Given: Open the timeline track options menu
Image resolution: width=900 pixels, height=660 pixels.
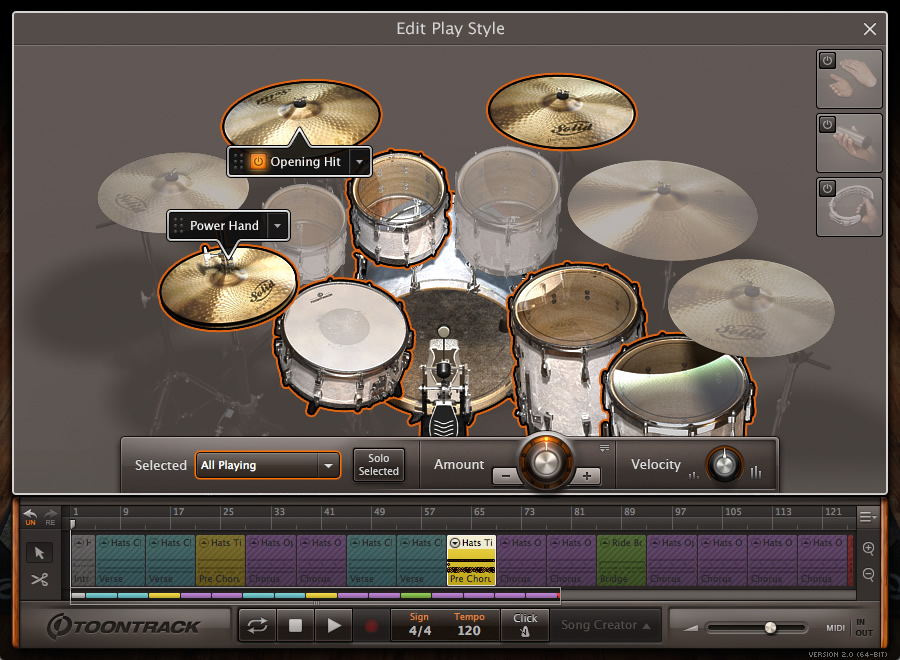Looking at the screenshot, I should [868, 517].
